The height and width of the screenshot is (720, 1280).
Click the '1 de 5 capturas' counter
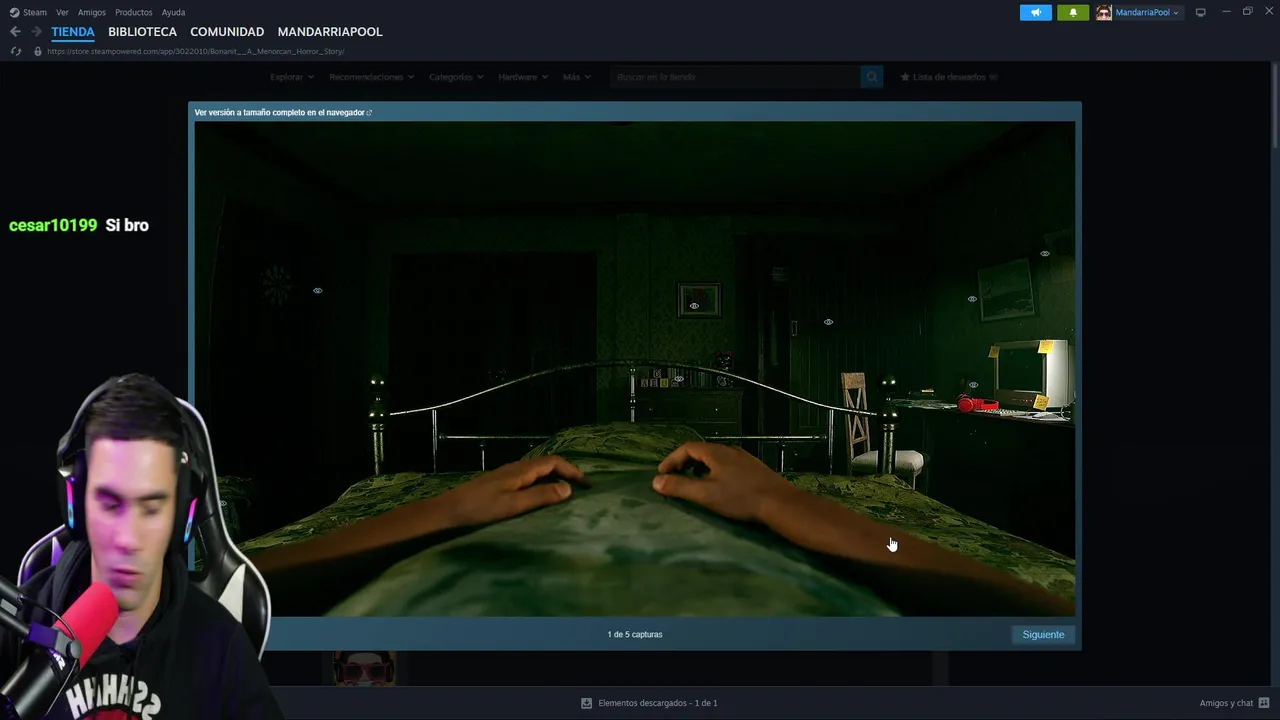coord(635,635)
